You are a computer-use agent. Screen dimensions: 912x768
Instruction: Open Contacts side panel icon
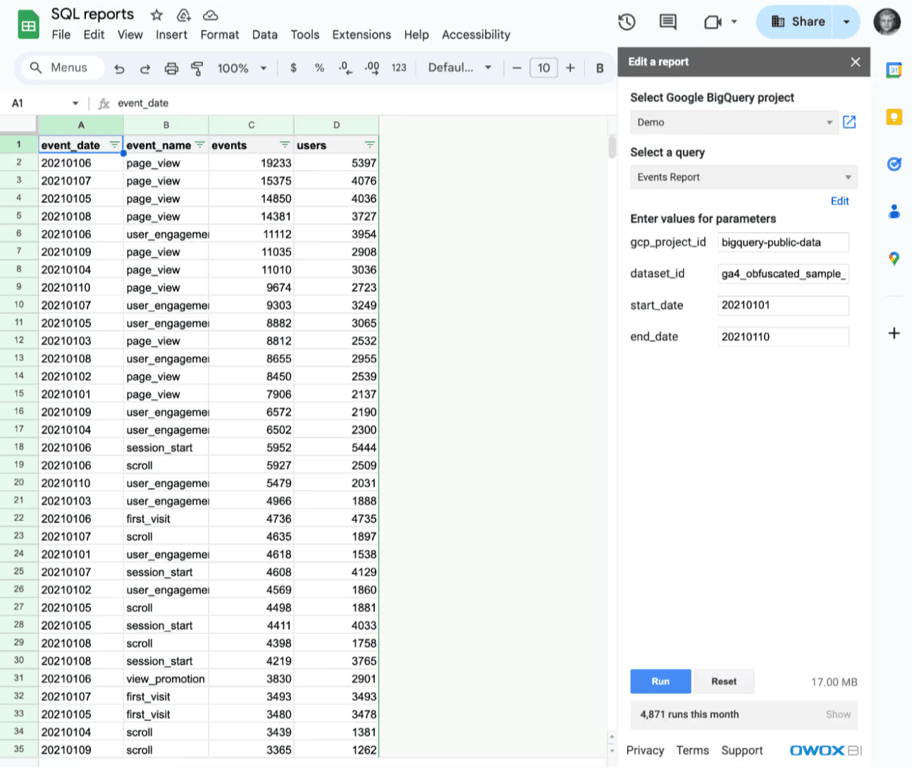click(894, 211)
